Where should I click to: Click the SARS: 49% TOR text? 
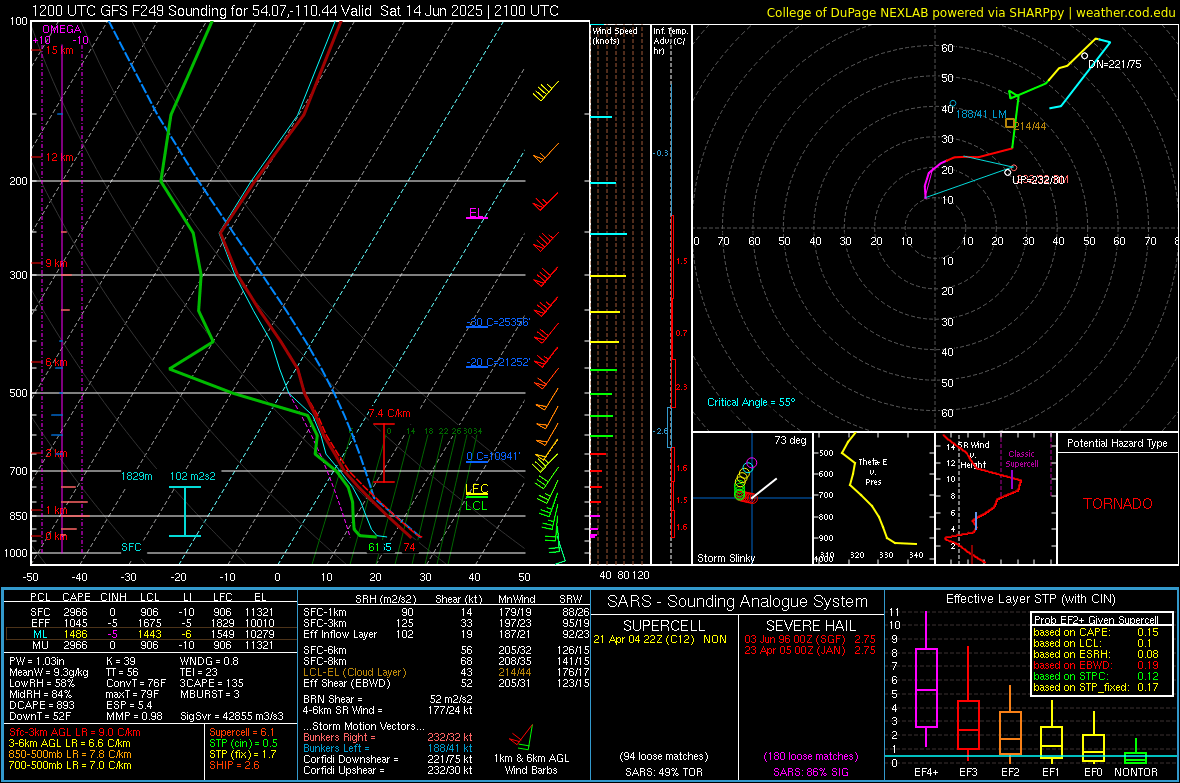click(663, 772)
